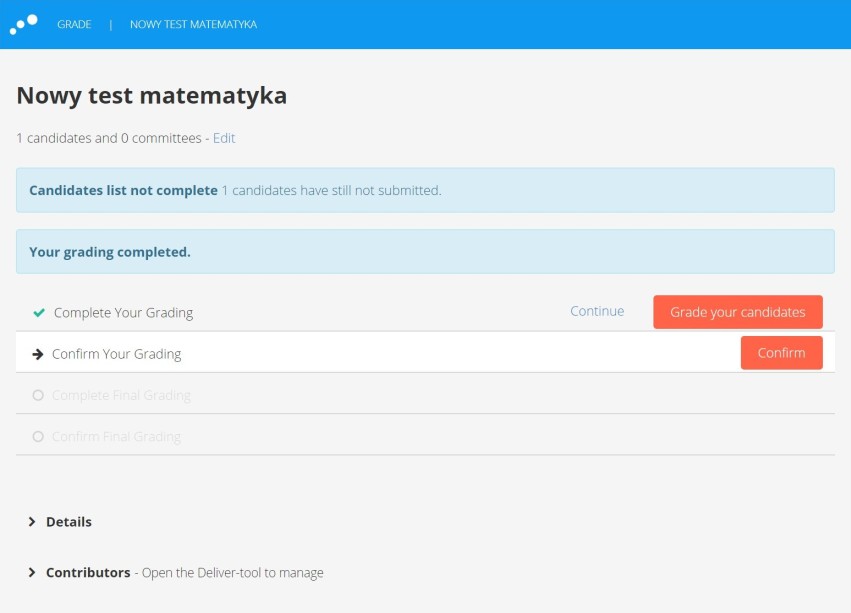Click the arrow icon beside Confirm Your Grading
The image size is (851, 613).
tap(37, 354)
